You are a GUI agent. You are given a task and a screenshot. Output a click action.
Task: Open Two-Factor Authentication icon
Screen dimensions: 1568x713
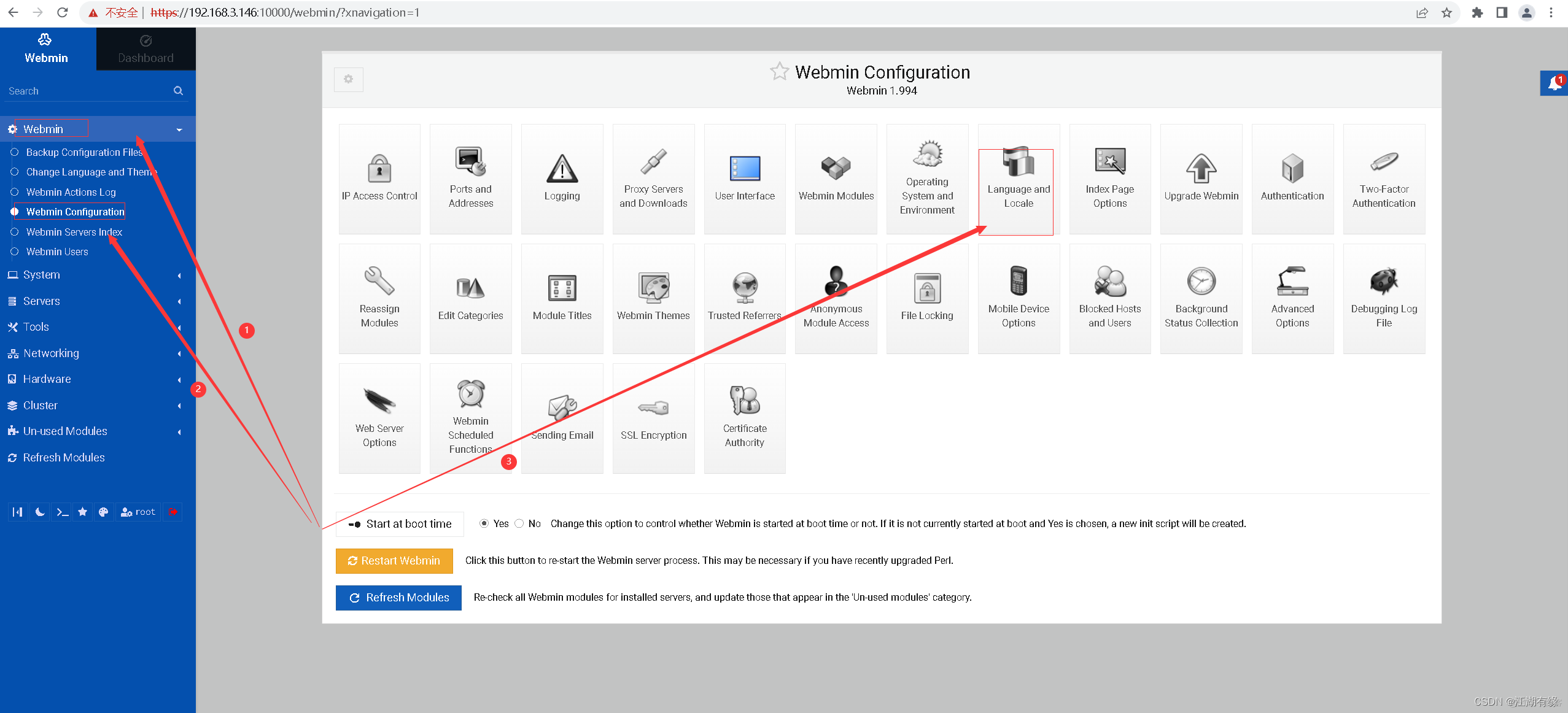(x=1384, y=179)
